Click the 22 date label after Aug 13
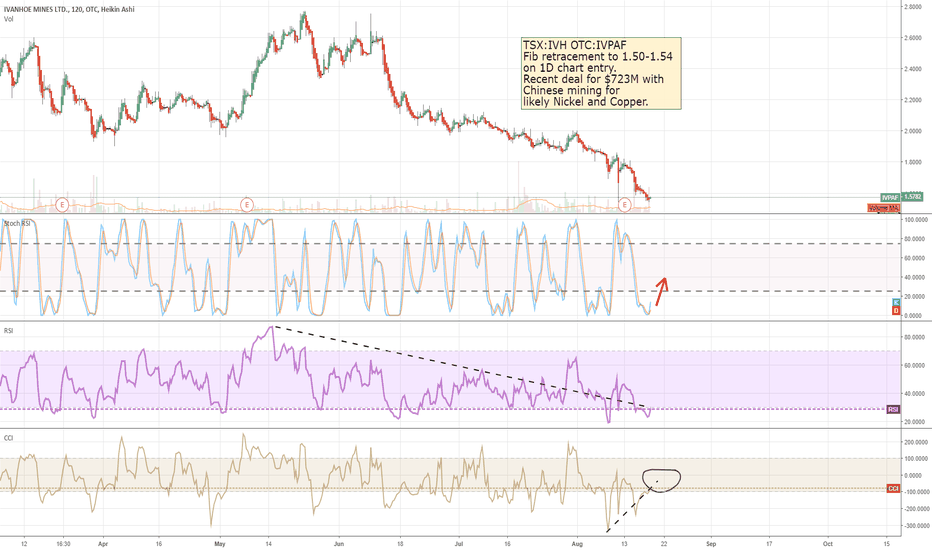This screenshot has height=550, width=932. coord(664,543)
